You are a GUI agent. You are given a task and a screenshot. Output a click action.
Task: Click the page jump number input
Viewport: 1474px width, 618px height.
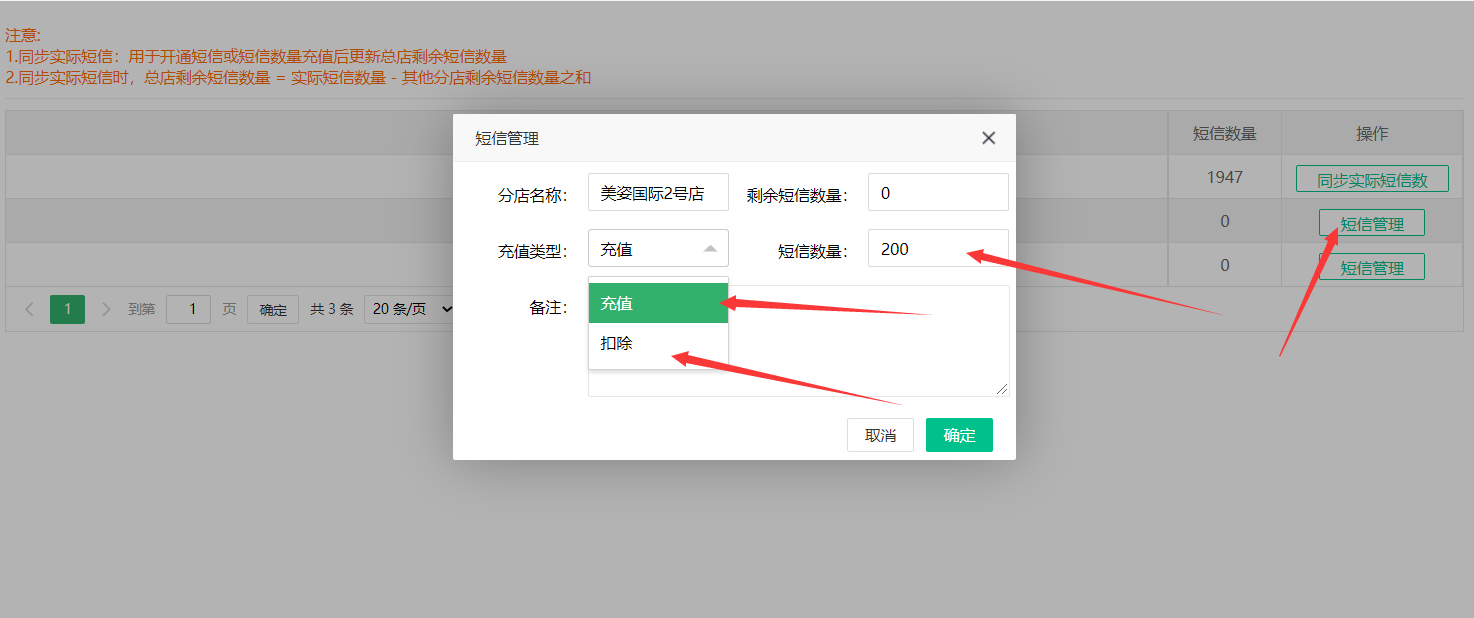(x=188, y=309)
